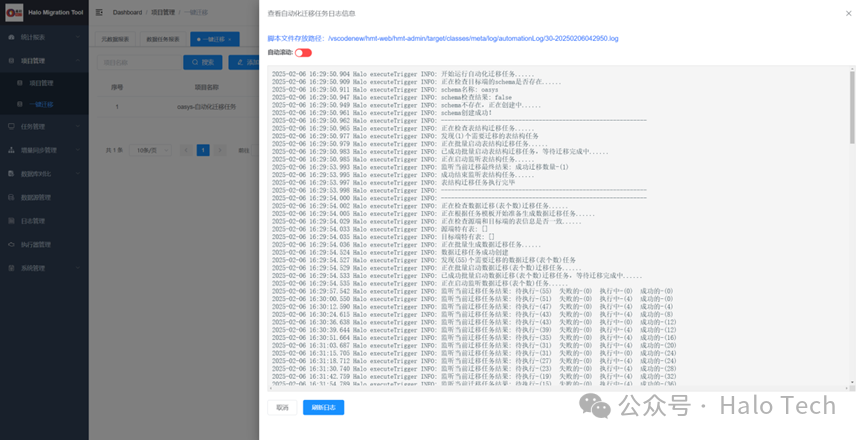
Task: Expand the 数据库对比 menu chevron
Action: pos(78,173)
